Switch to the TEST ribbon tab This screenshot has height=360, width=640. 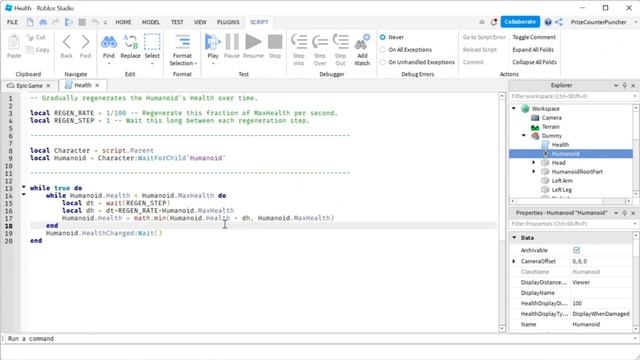pos(177,22)
